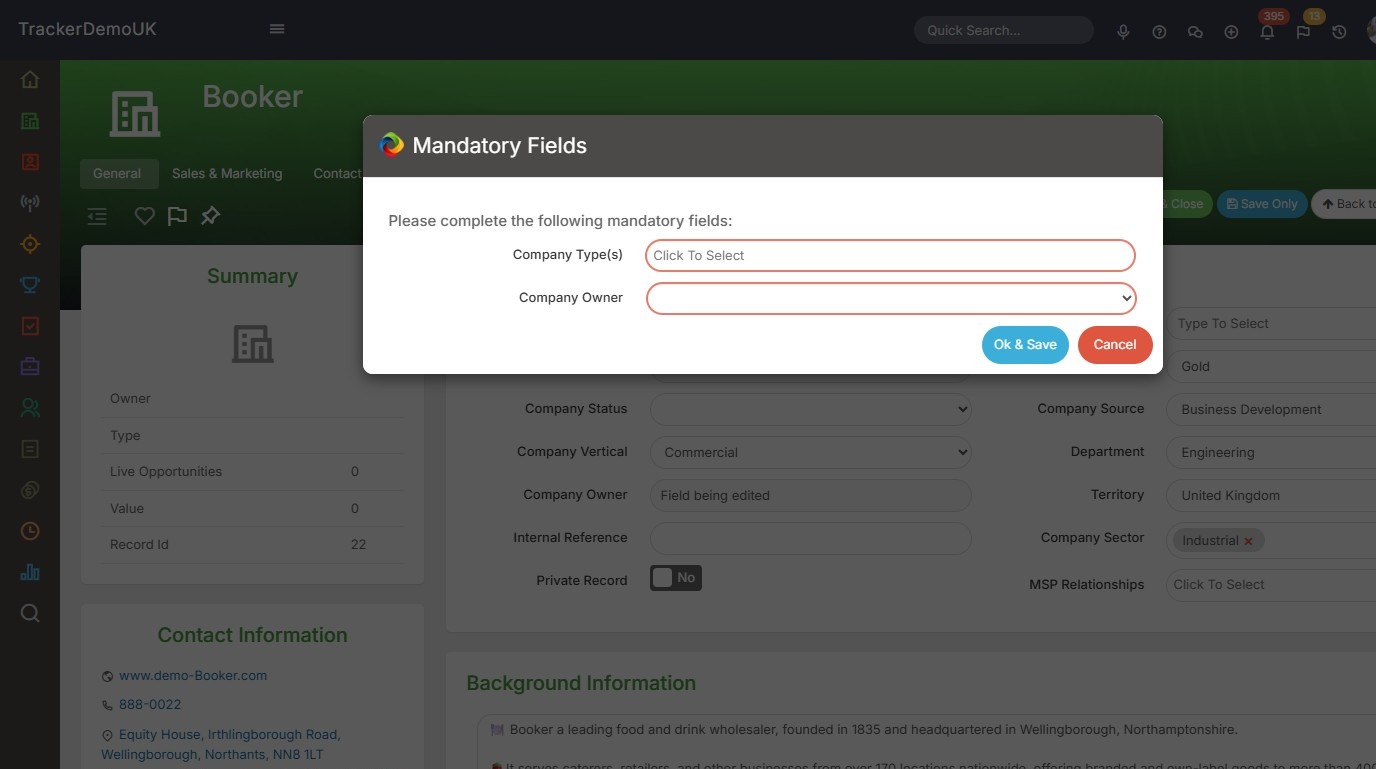This screenshot has width=1376, height=769.
Task: Open the chat bubbles icon
Action: [1195, 31]
